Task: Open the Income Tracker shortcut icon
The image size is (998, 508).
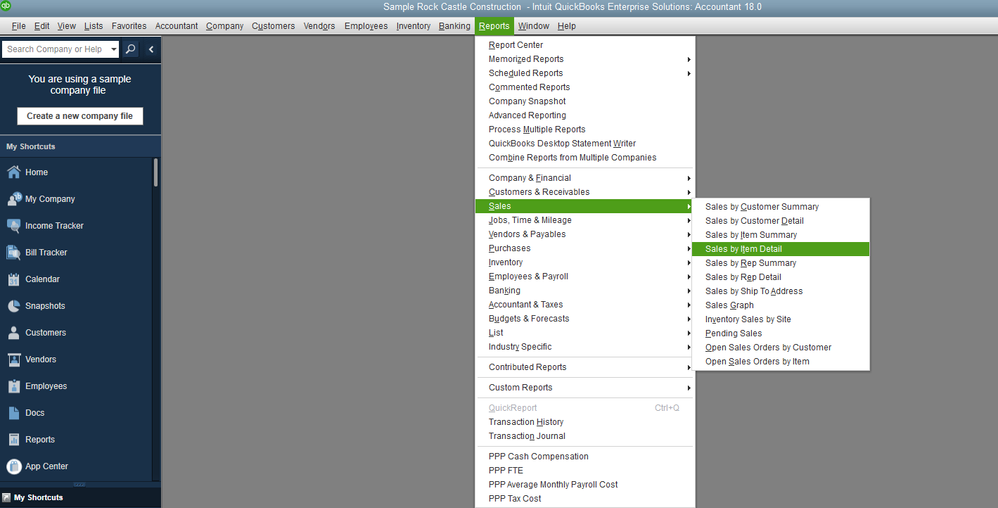Action: point(13,225)
